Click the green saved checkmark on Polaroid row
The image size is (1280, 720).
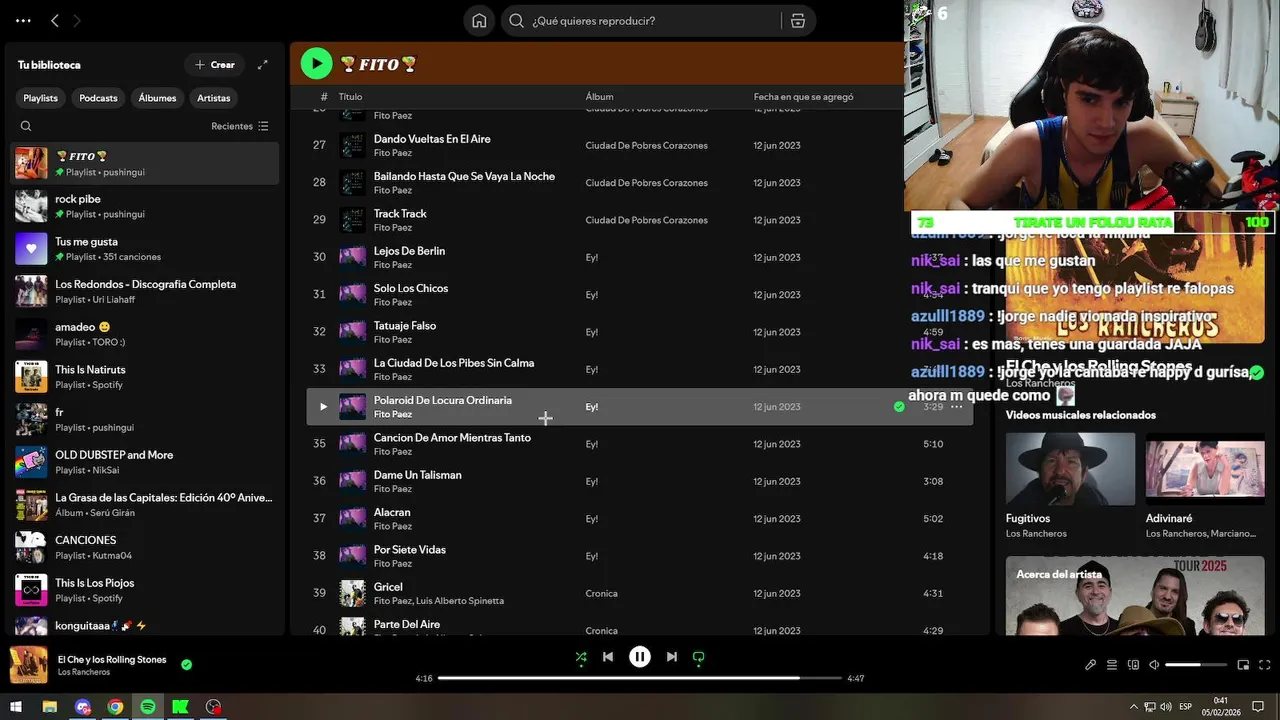[x=899, y=407]
